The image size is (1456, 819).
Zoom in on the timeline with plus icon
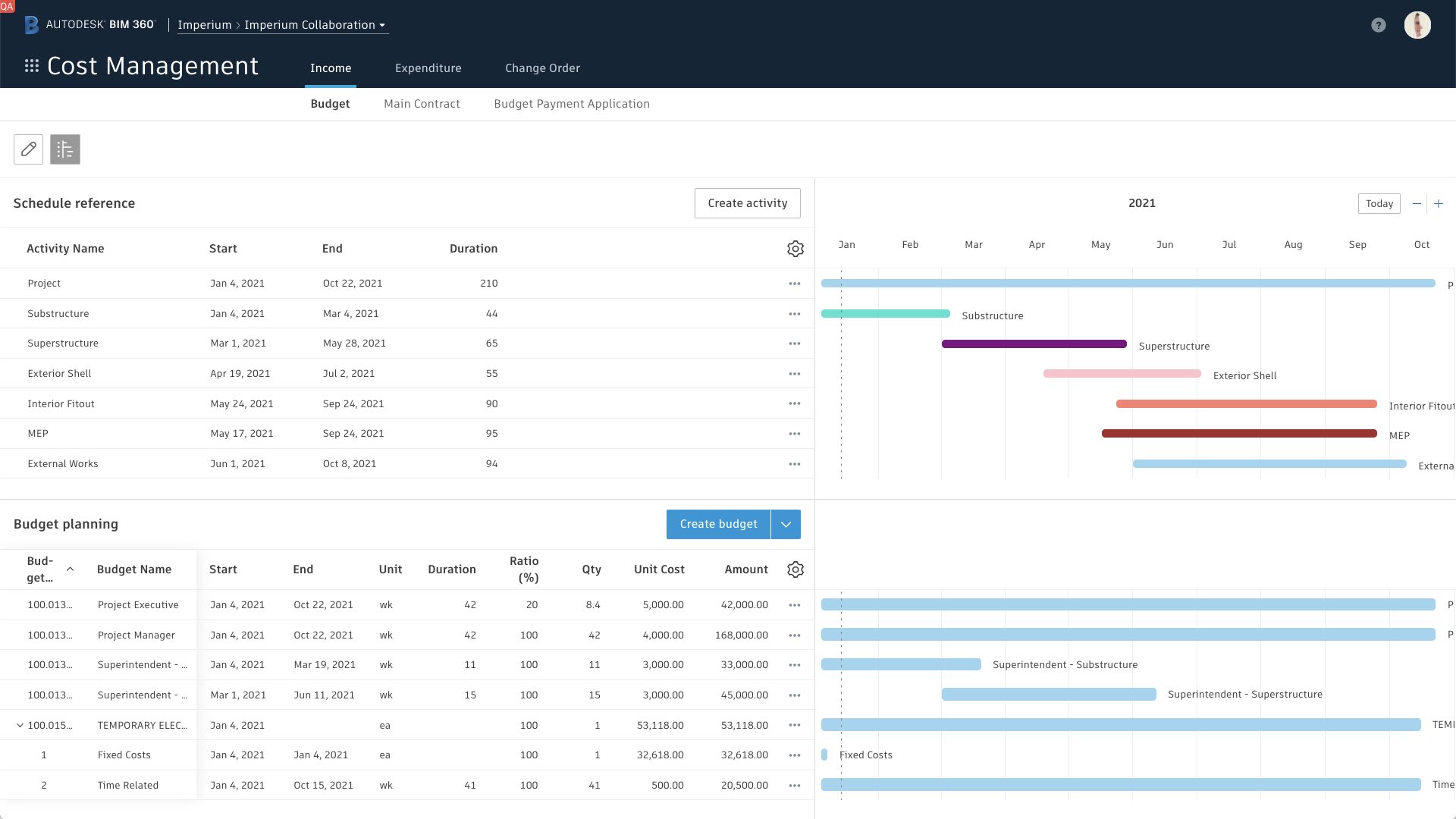(1439, 203)
